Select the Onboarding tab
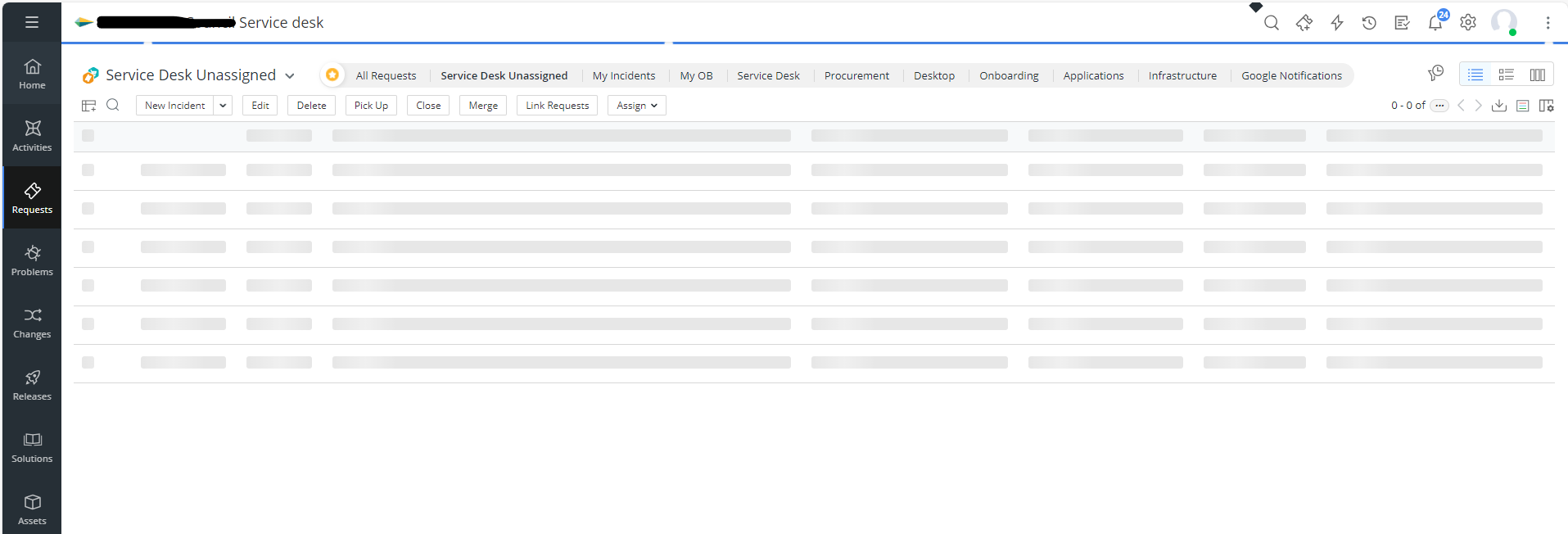The width and height of the screenshot is (1568, 534). click(1009, 75)
